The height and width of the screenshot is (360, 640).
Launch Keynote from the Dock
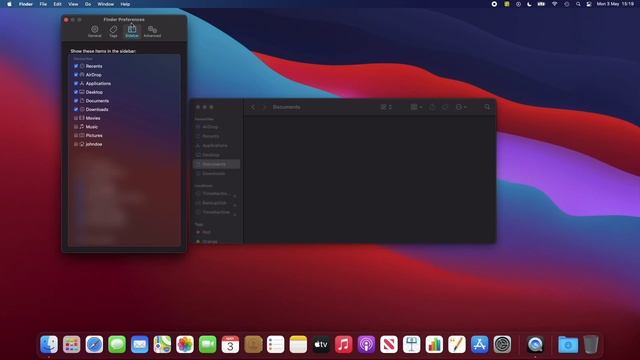tap(411, 344)
